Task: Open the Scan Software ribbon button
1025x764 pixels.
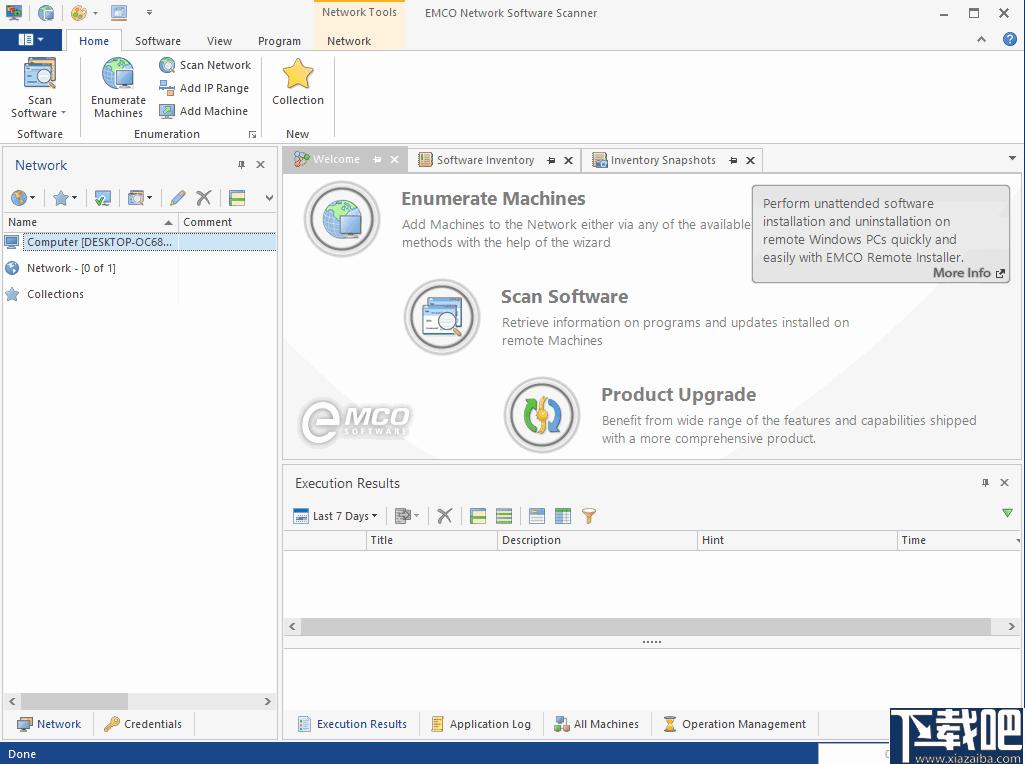Action: [x=39, y=88]
